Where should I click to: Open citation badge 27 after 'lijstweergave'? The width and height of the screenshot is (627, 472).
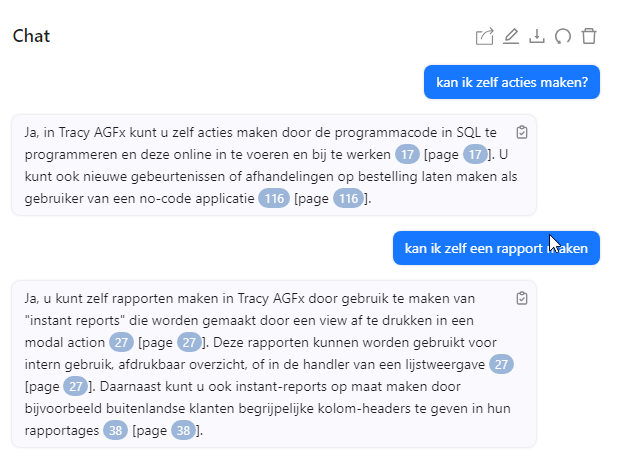pos(501,364)
